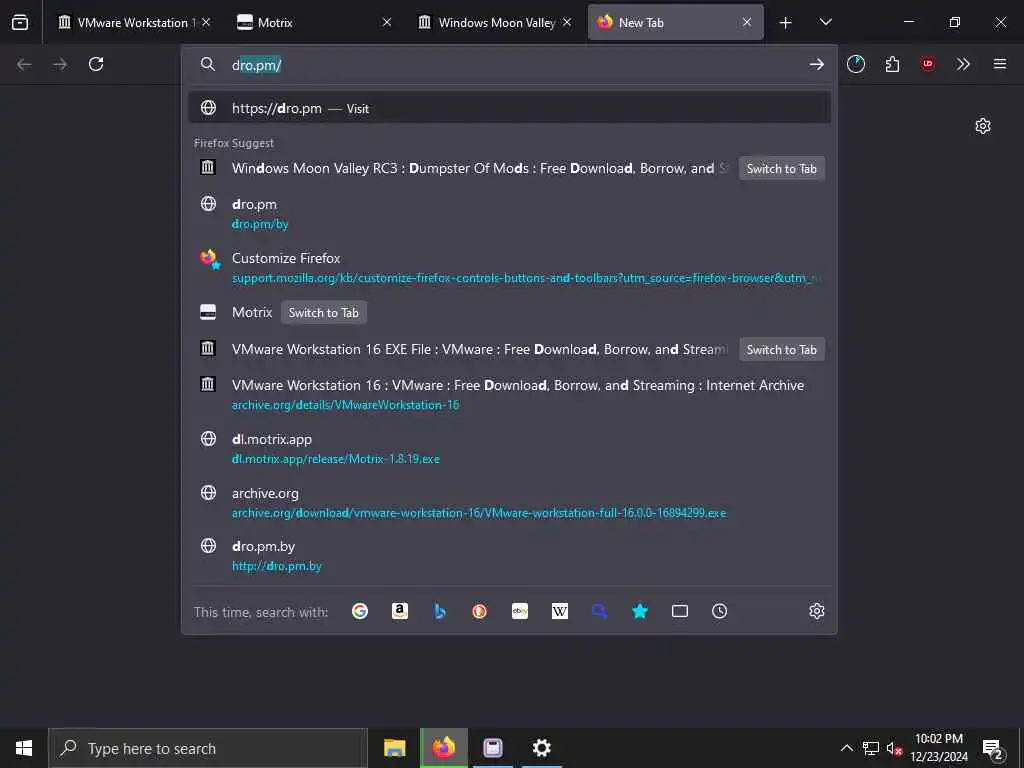Search only bookmarks via star icon
Image resolution: width=1024 pixels, height=768 pixels.
640,611
